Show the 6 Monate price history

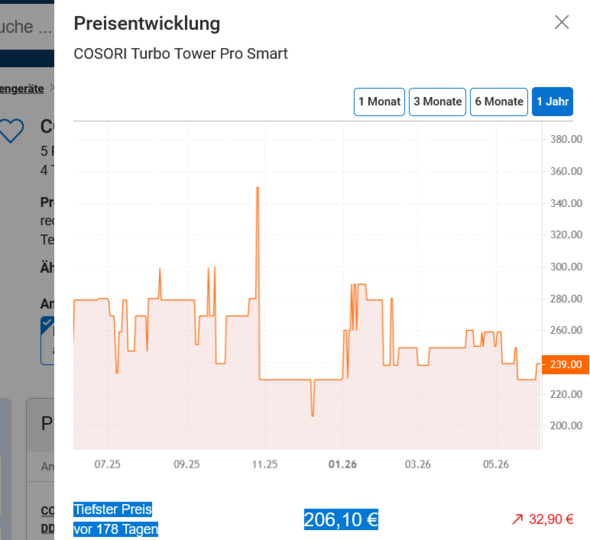click(x=499, y=102)
